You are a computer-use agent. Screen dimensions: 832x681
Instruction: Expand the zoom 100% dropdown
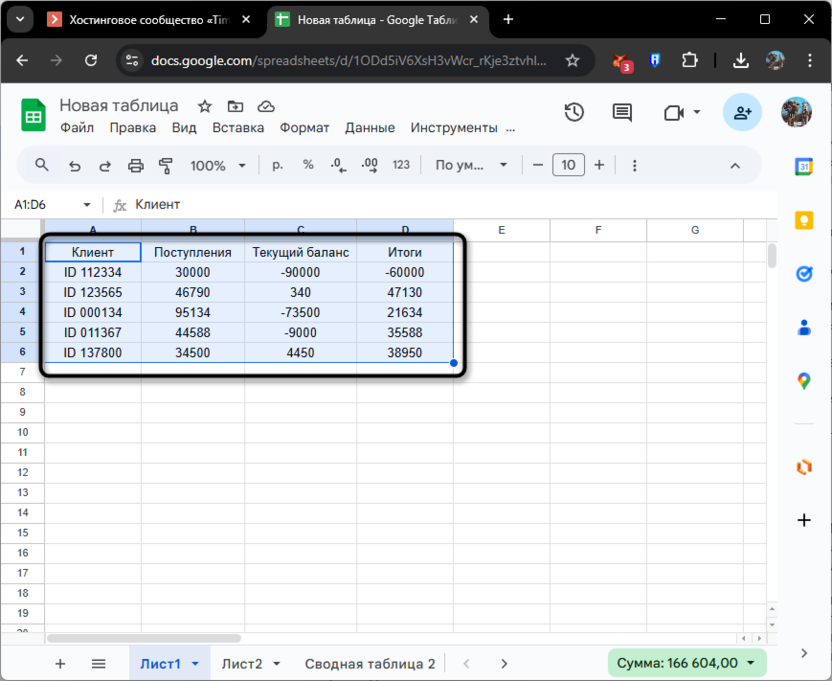tap(215, 166)
